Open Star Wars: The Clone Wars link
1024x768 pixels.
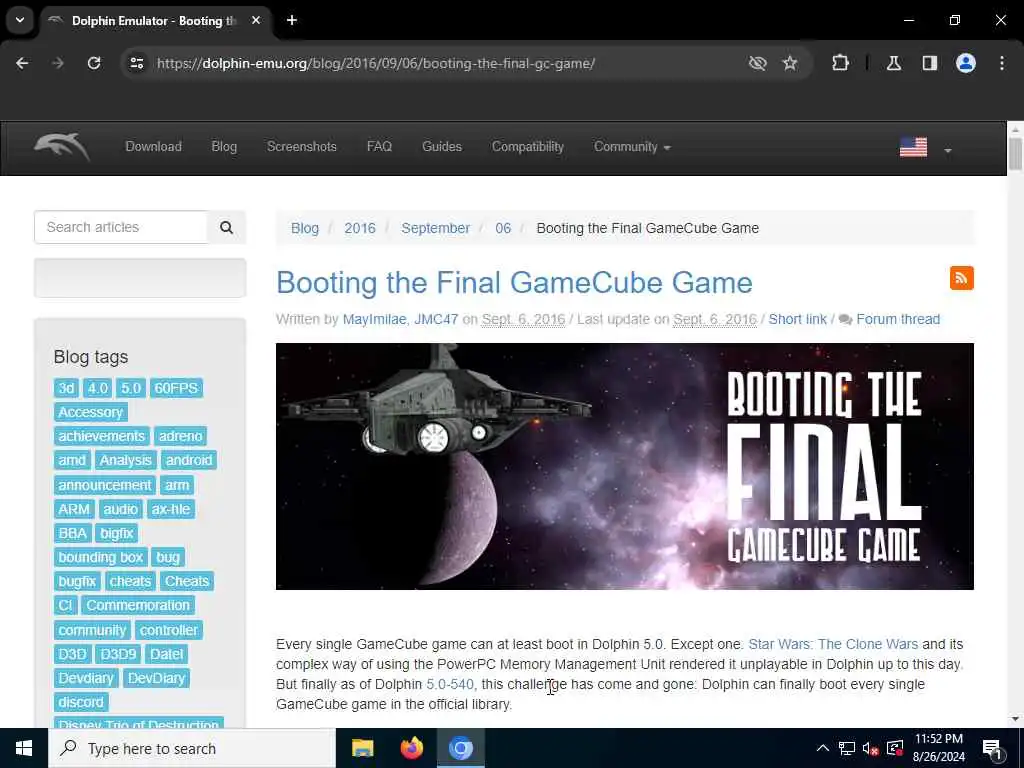[833, 645]
